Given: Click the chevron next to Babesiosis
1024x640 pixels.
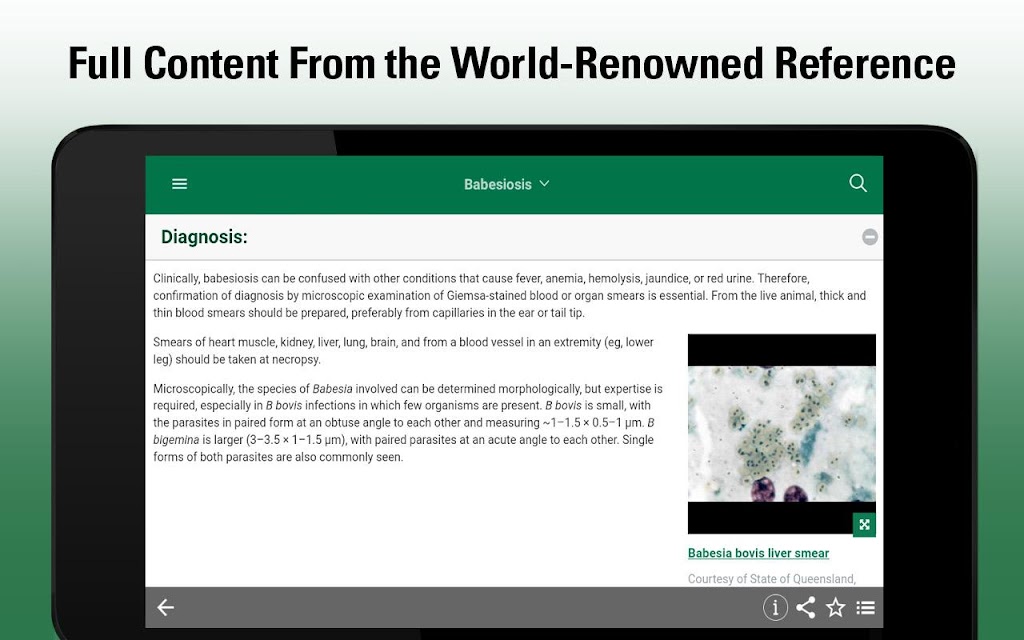Looking at the screenshot, I should click(545, 184).
